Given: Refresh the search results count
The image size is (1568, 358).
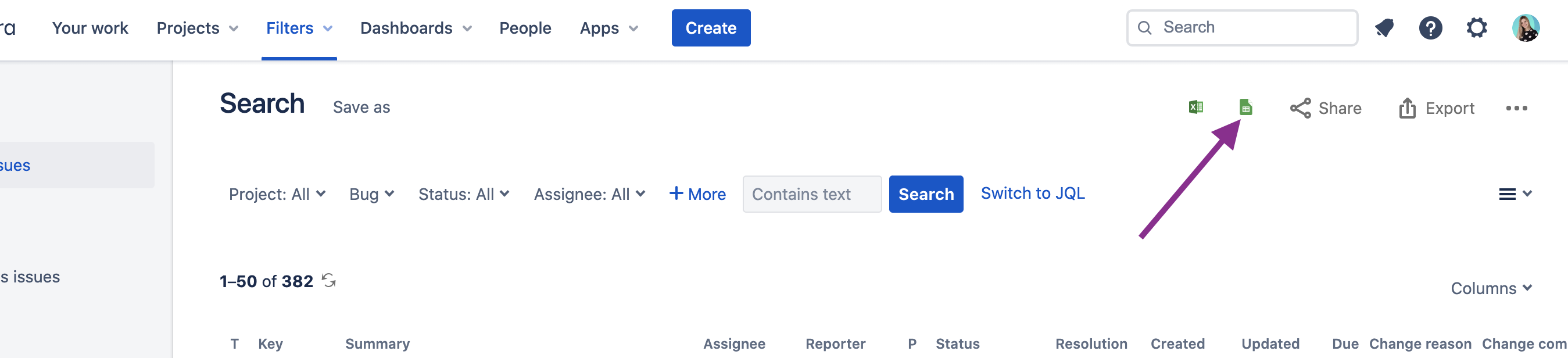Looking at the screenshot, I should (x=330, y=281).
